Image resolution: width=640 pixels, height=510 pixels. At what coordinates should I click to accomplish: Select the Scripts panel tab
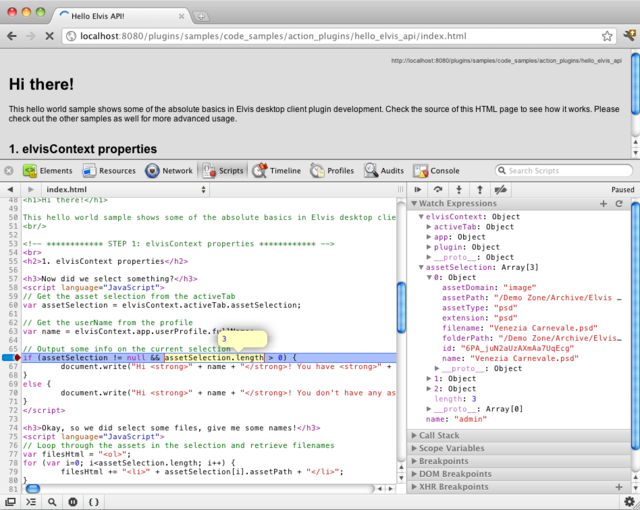[223, 171]
